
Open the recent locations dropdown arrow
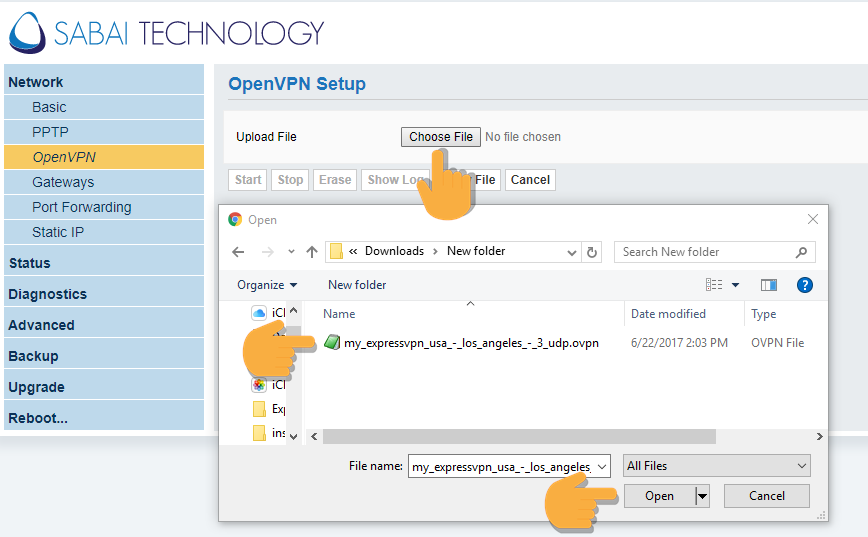click(291, 252)
